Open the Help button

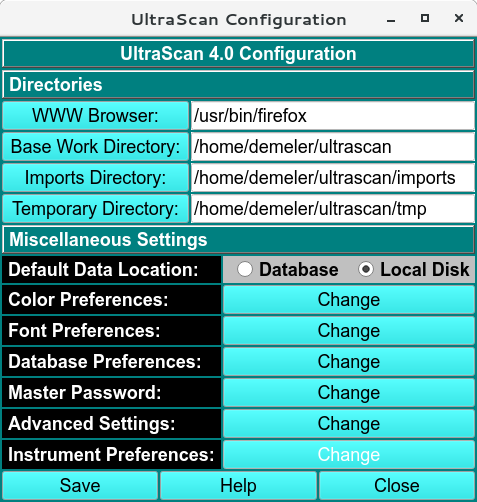tap(238, 485)
